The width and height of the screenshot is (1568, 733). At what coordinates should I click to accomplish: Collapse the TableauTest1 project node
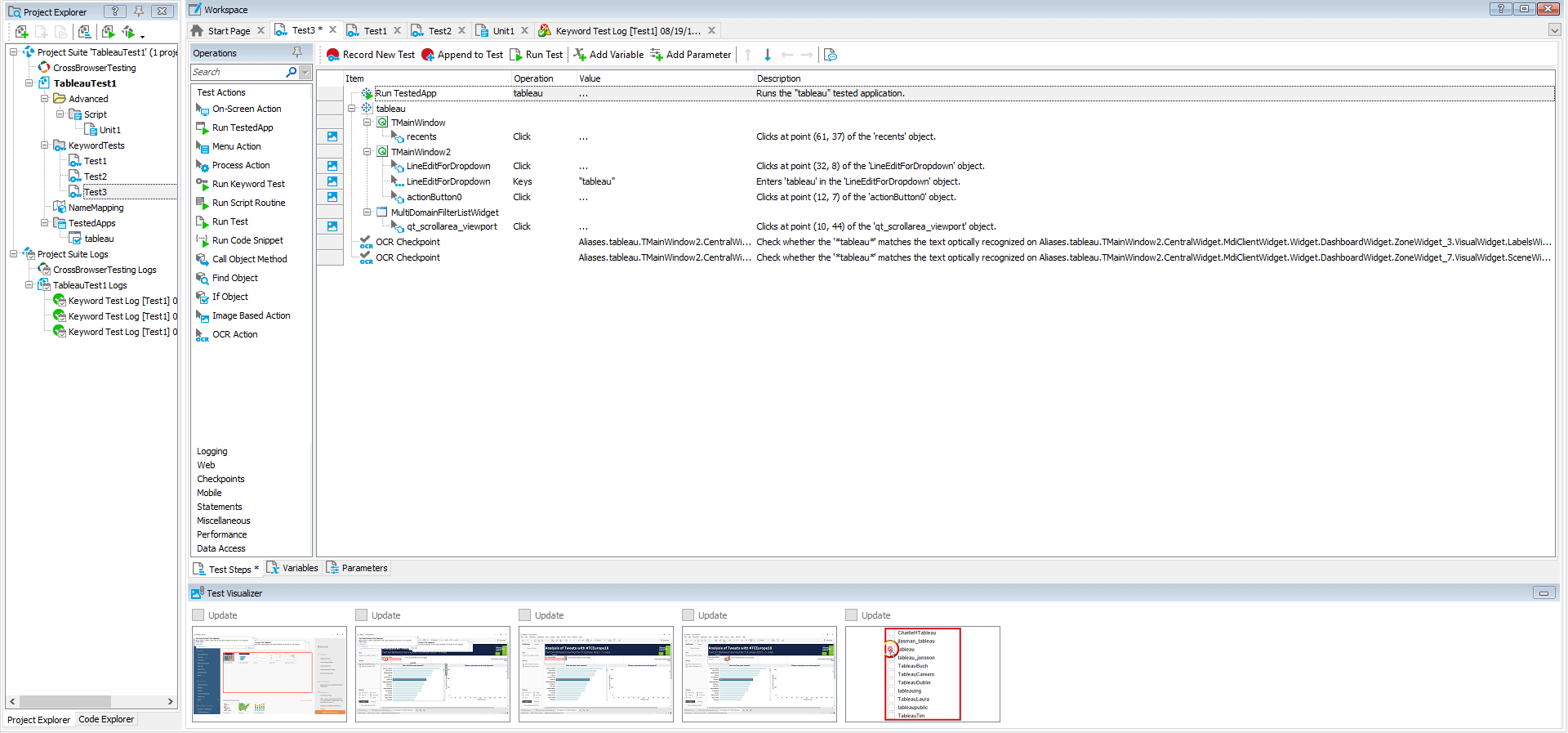pos(29,83)
